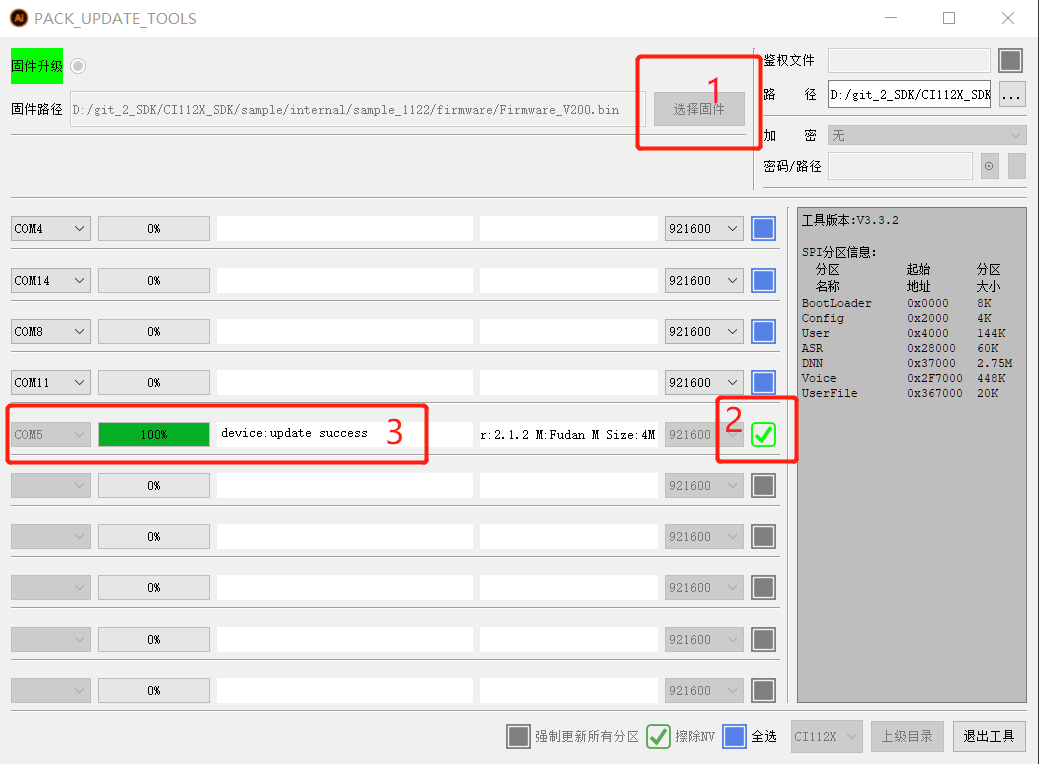Open the CI112X chip type dropdown
This screenshot has height=764, width=1039.
pyautogui.click(x=826, y=736)
